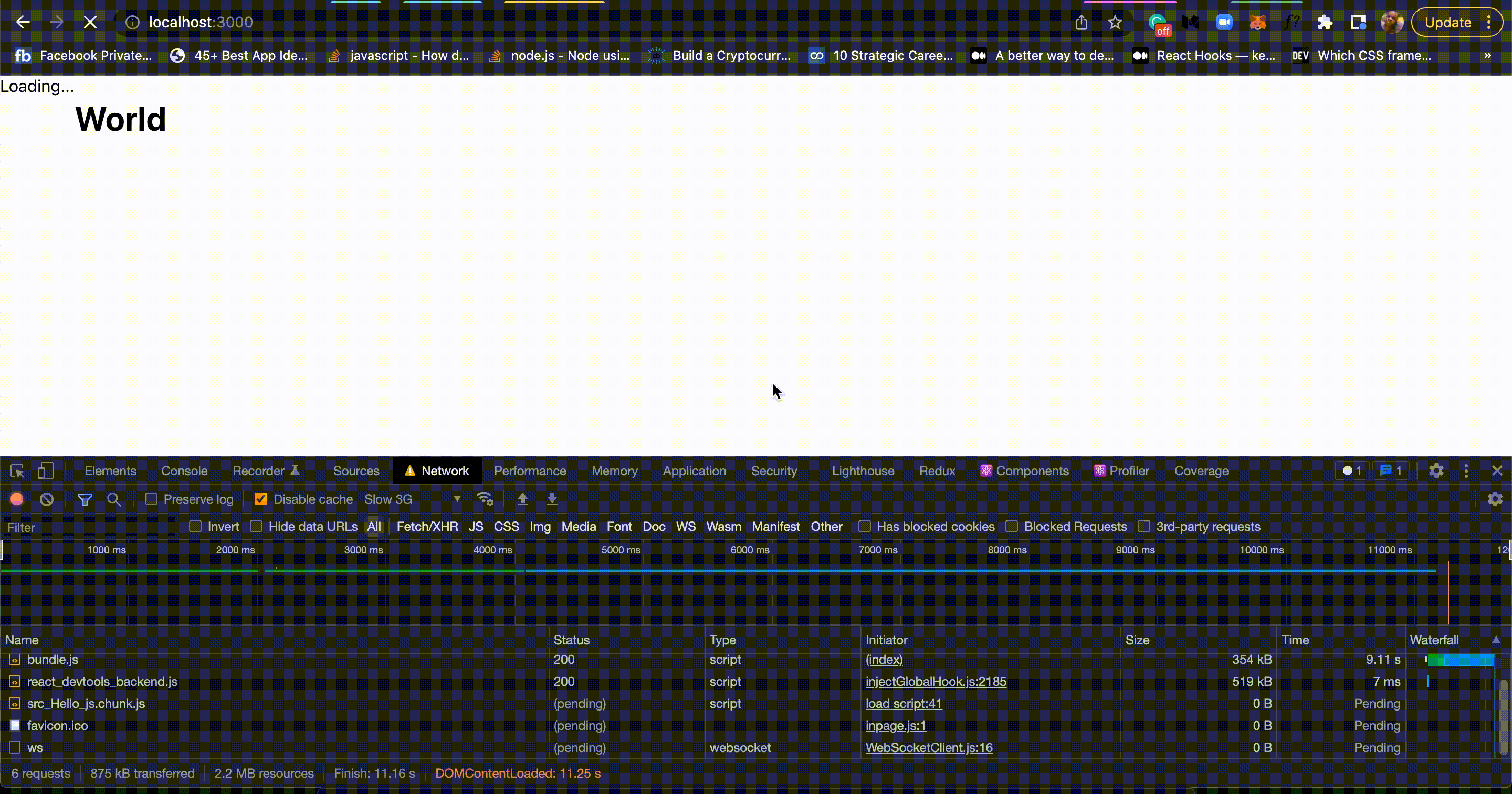The width and height of the screenshot is (1512, 794).
Task: Uncheck the Disable cache checkbox
Action: [260, 499]
